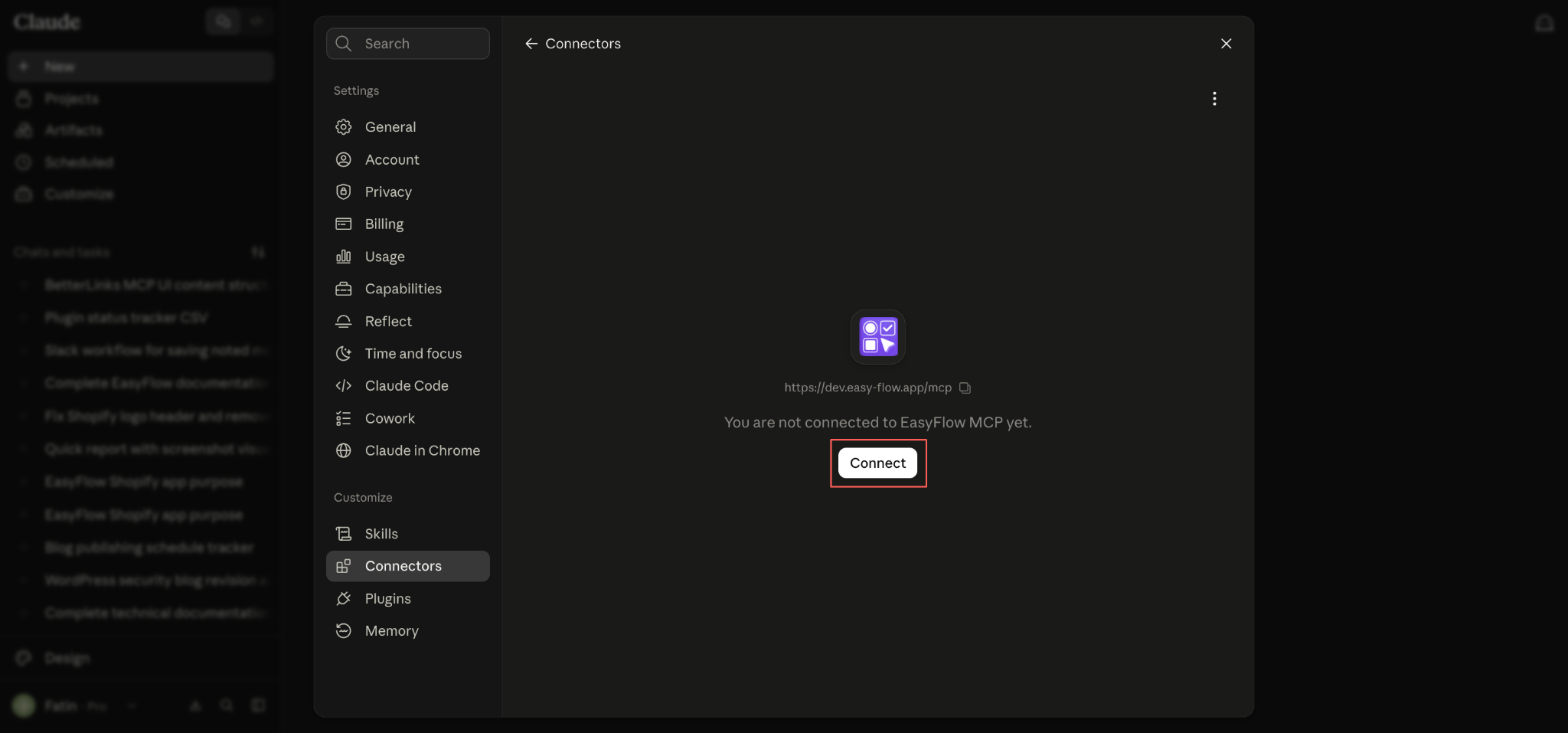Click the Claude Code brackets icon

coord(344,386)
